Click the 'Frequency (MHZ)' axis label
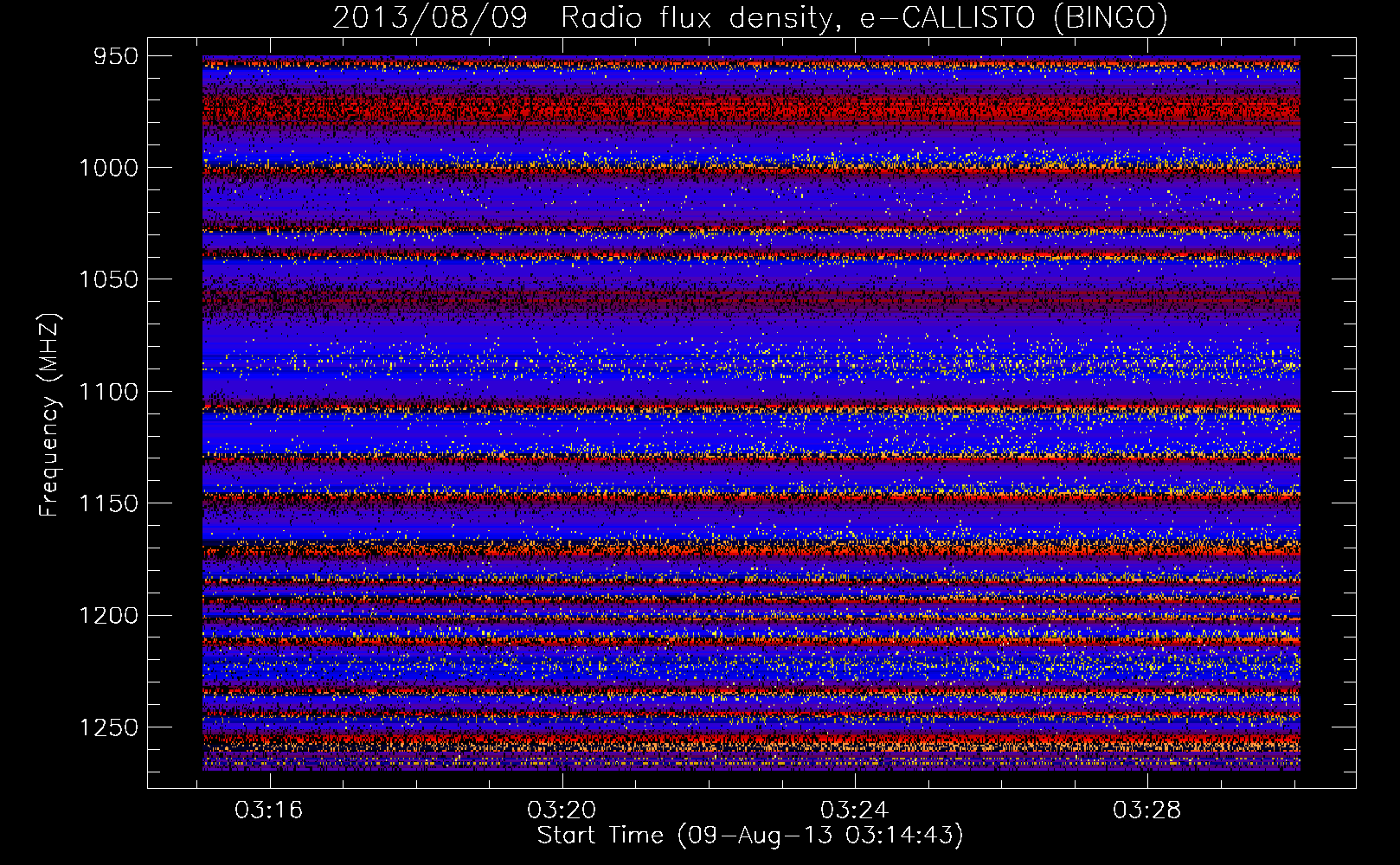Screen dimensions: 1400x865 click(49, 415)
